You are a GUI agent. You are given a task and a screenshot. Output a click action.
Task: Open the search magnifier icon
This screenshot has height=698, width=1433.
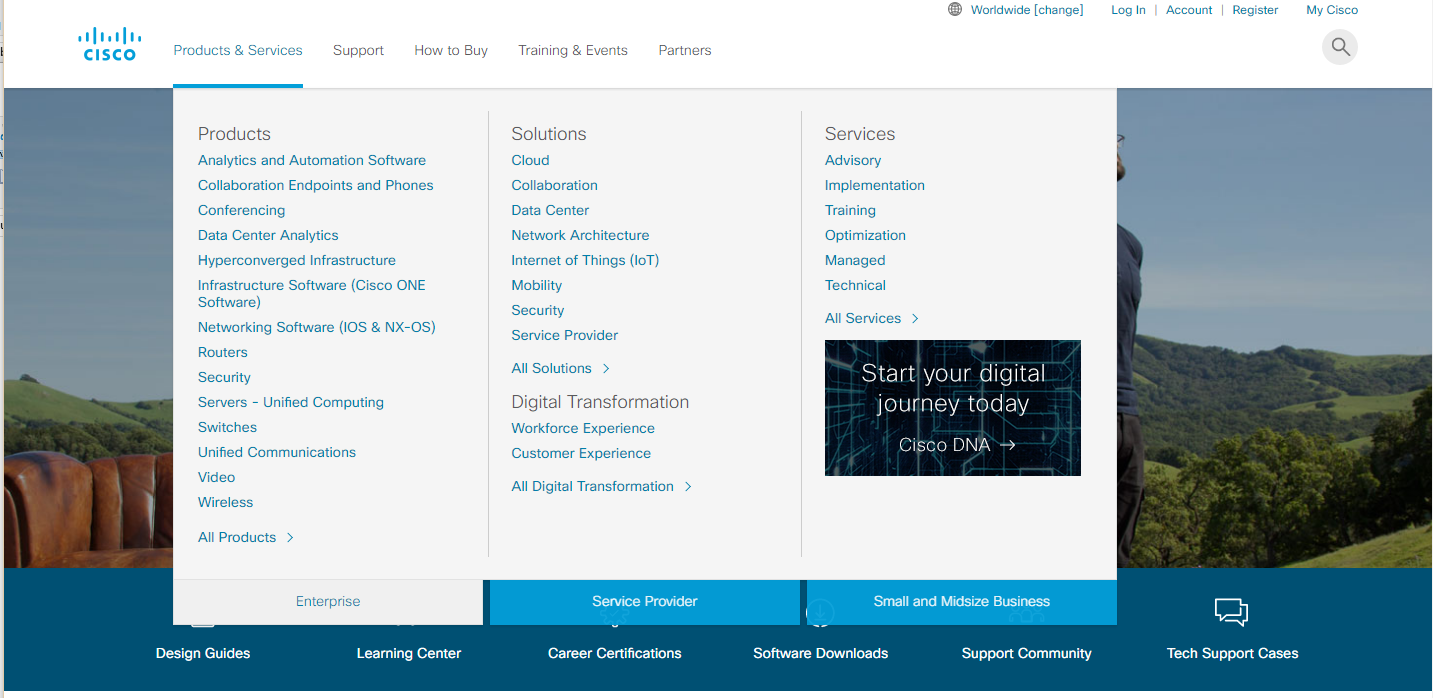(1340, 47)
